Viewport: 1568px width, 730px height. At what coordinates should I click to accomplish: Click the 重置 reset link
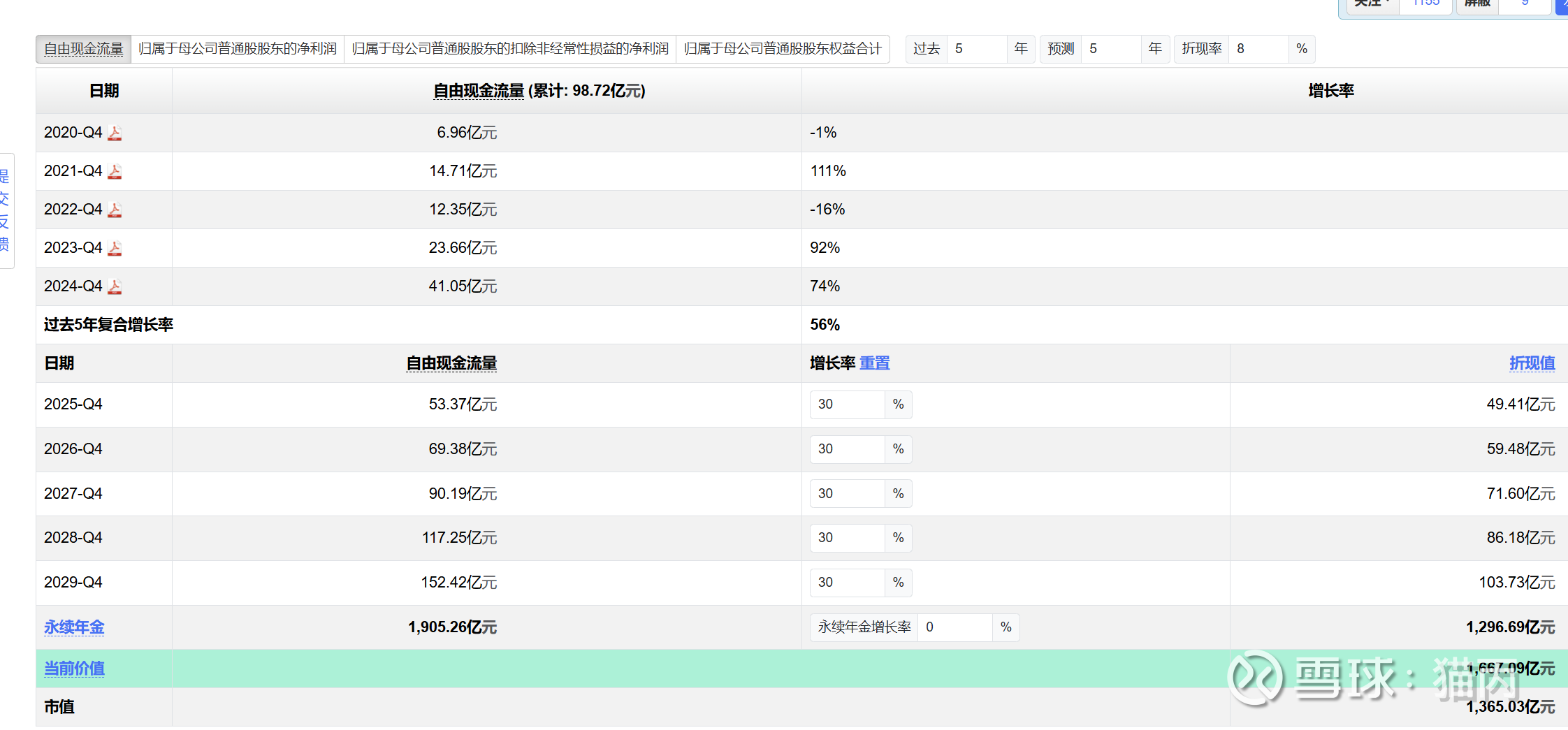tap(874, 363)
